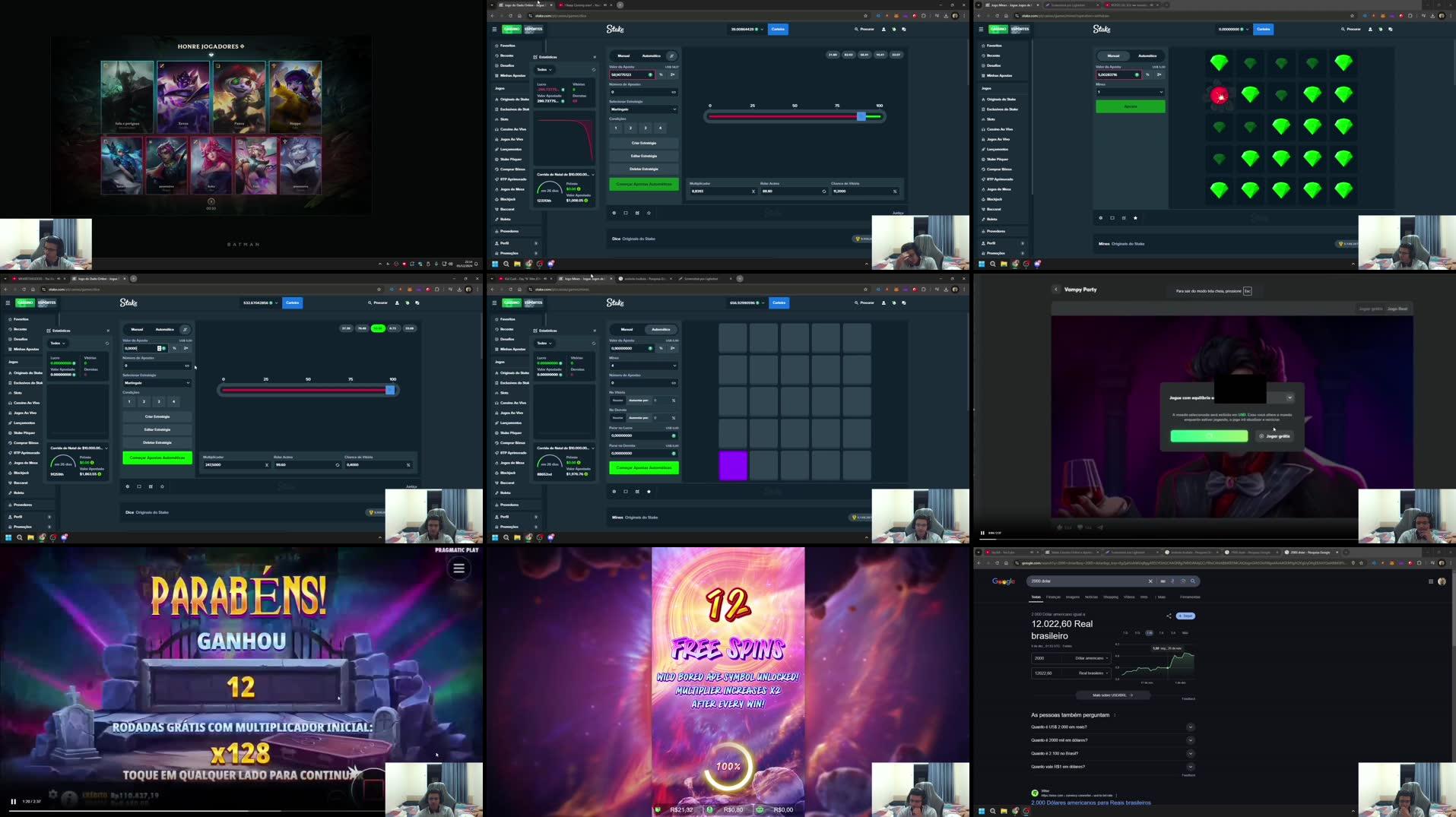Open the Imagens tab in Google results
1456x817 pixels.
point(1073,597)
